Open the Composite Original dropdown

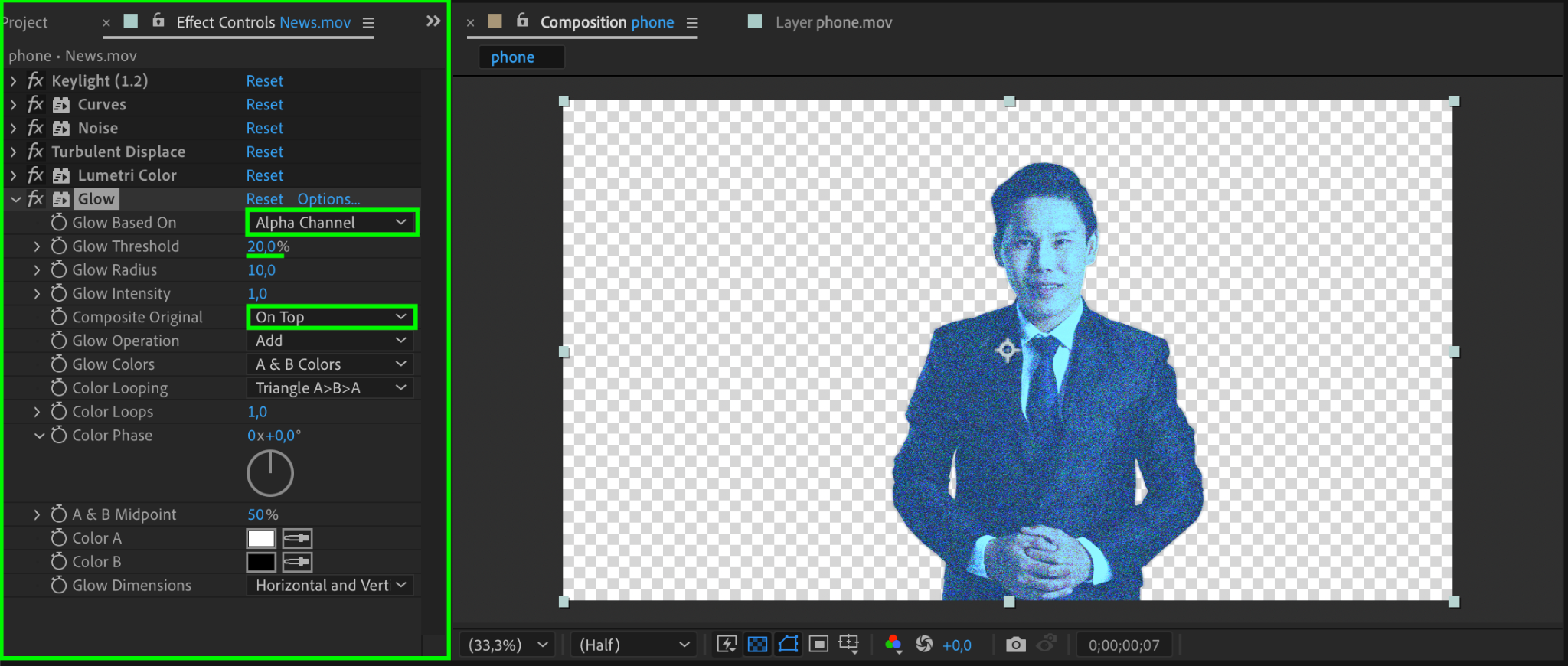click(x=332, y=317)
